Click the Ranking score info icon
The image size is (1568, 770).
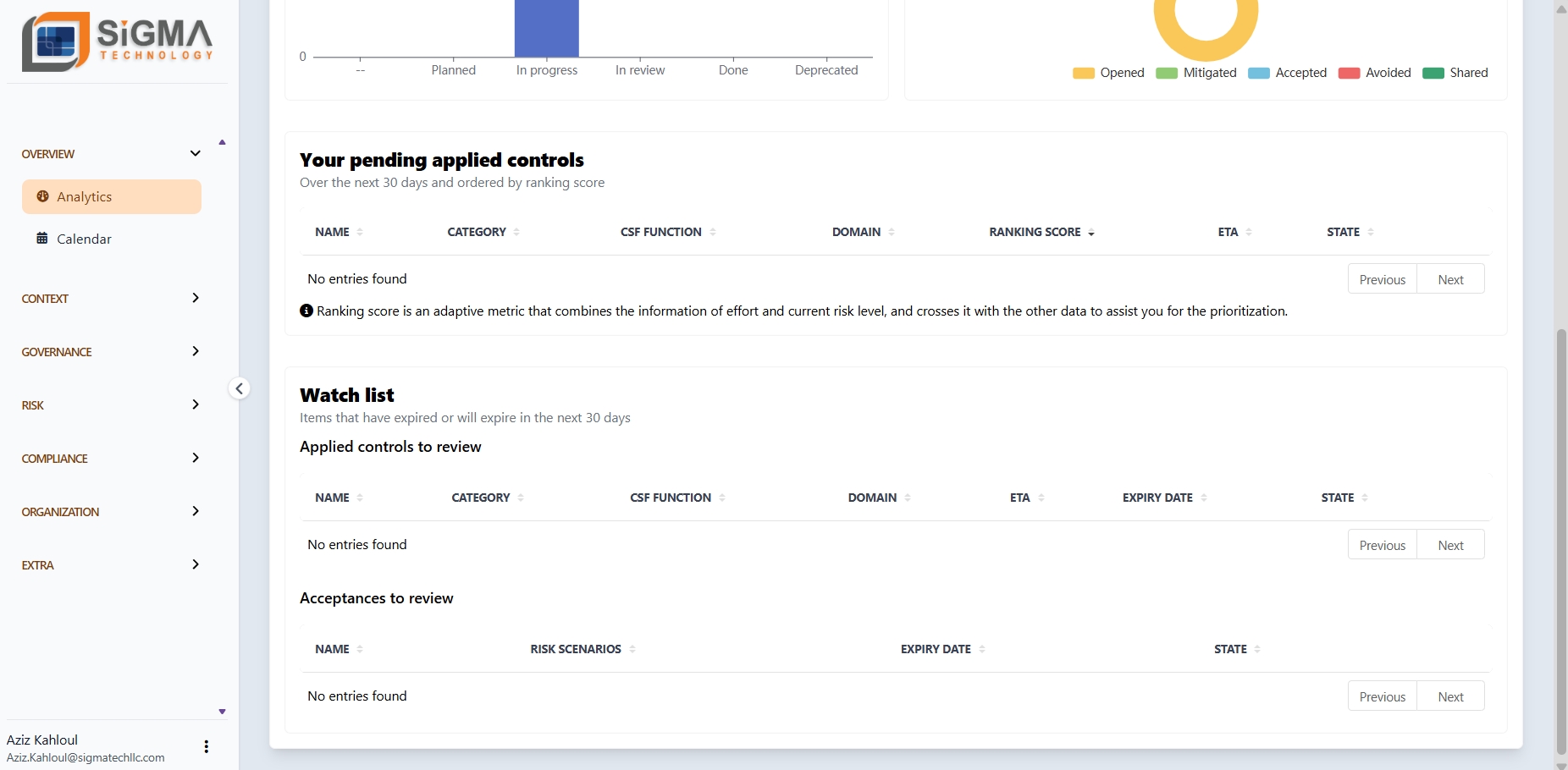(306, 311)
